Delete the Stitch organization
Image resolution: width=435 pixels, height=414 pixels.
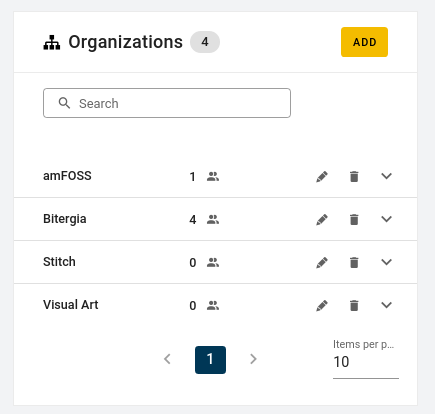coord(354,262)
